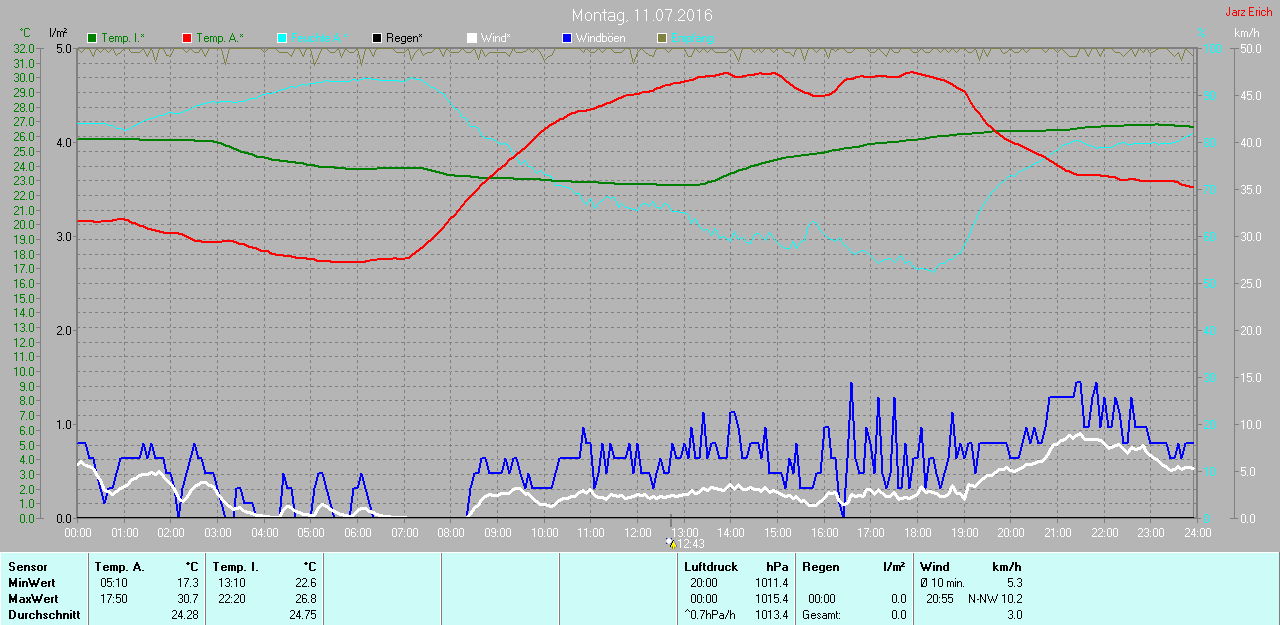Click the green Temp. I. legend square

93,38
